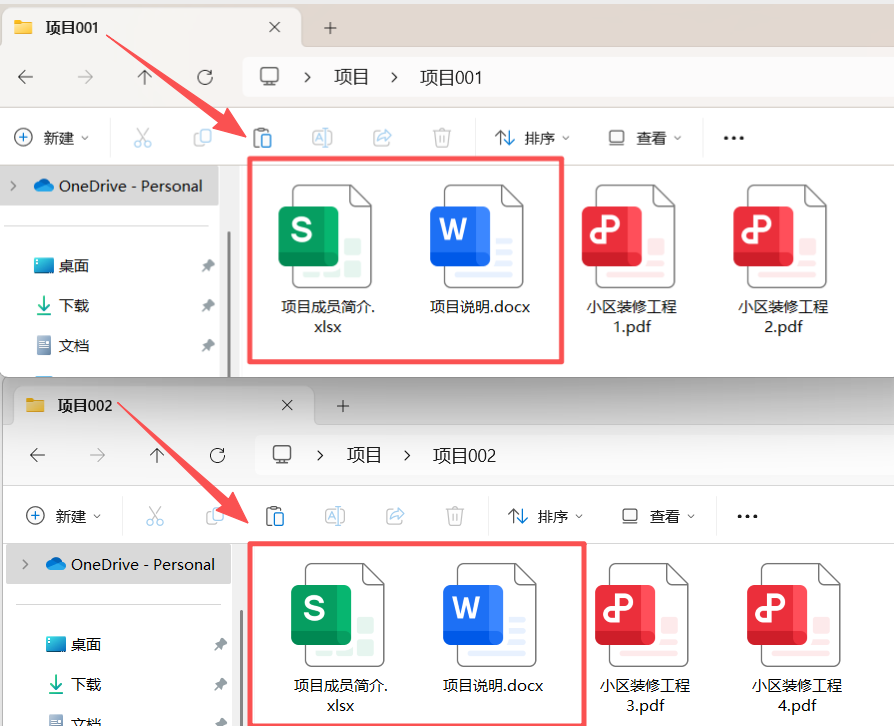Open more options ellipsis in 项目001 window
The width and height of the screenshot is (894, 726).
pos(733,138)
